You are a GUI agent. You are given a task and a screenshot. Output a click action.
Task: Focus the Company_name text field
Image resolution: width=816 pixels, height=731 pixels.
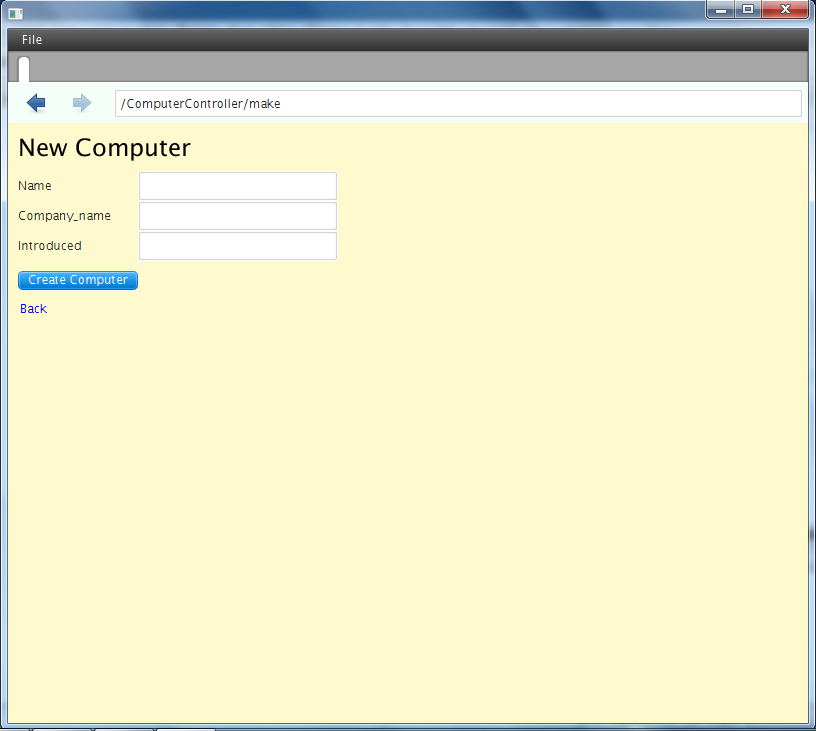pos(238,216)
